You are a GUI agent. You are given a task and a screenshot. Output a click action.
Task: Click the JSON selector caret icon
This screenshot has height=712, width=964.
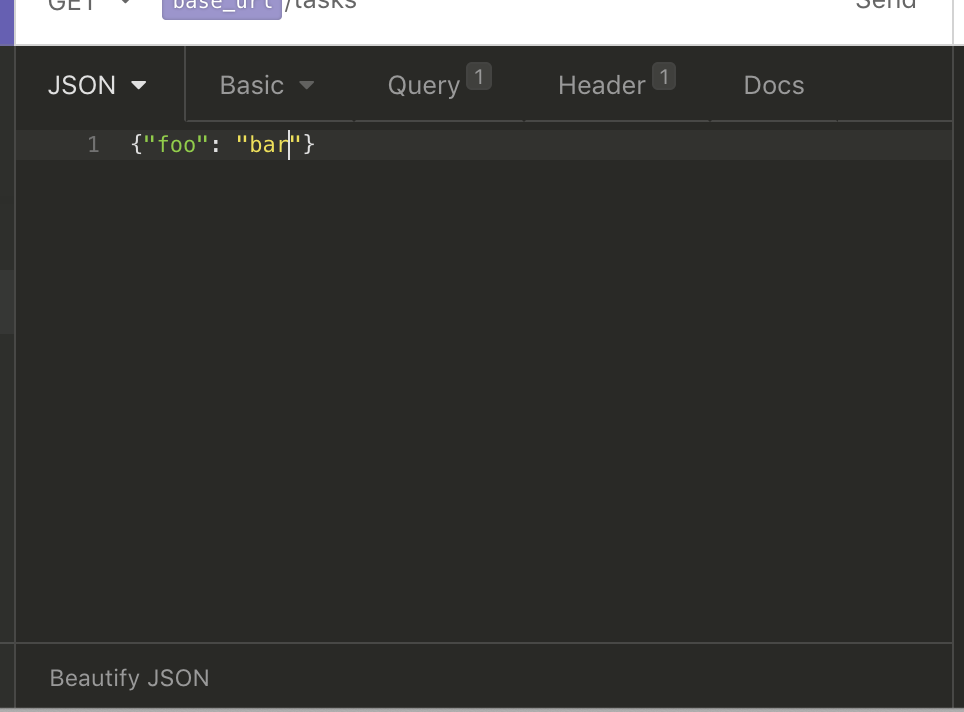click(141, 86)
